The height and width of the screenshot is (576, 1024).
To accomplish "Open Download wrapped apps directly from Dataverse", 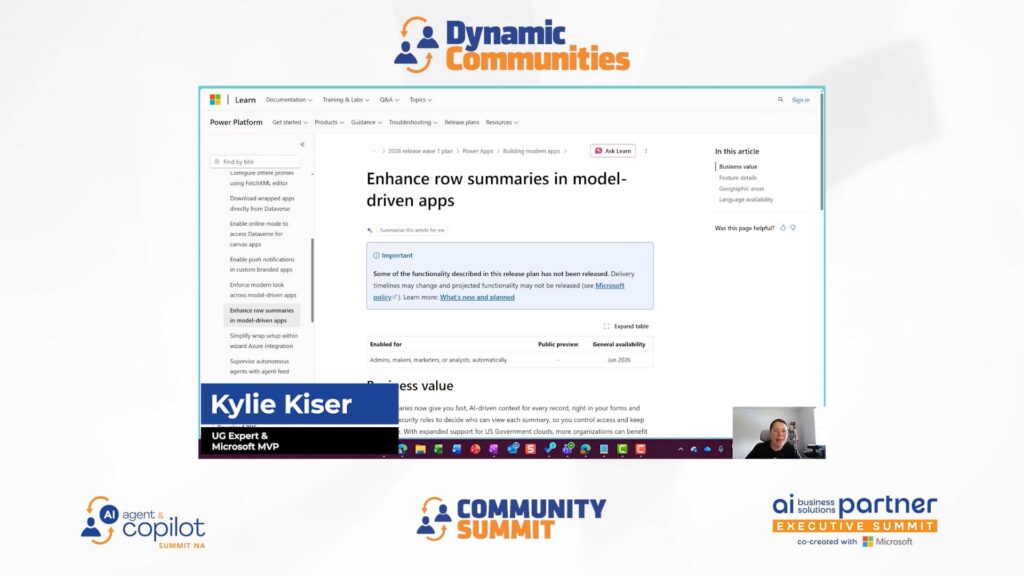I will (262, 203).
